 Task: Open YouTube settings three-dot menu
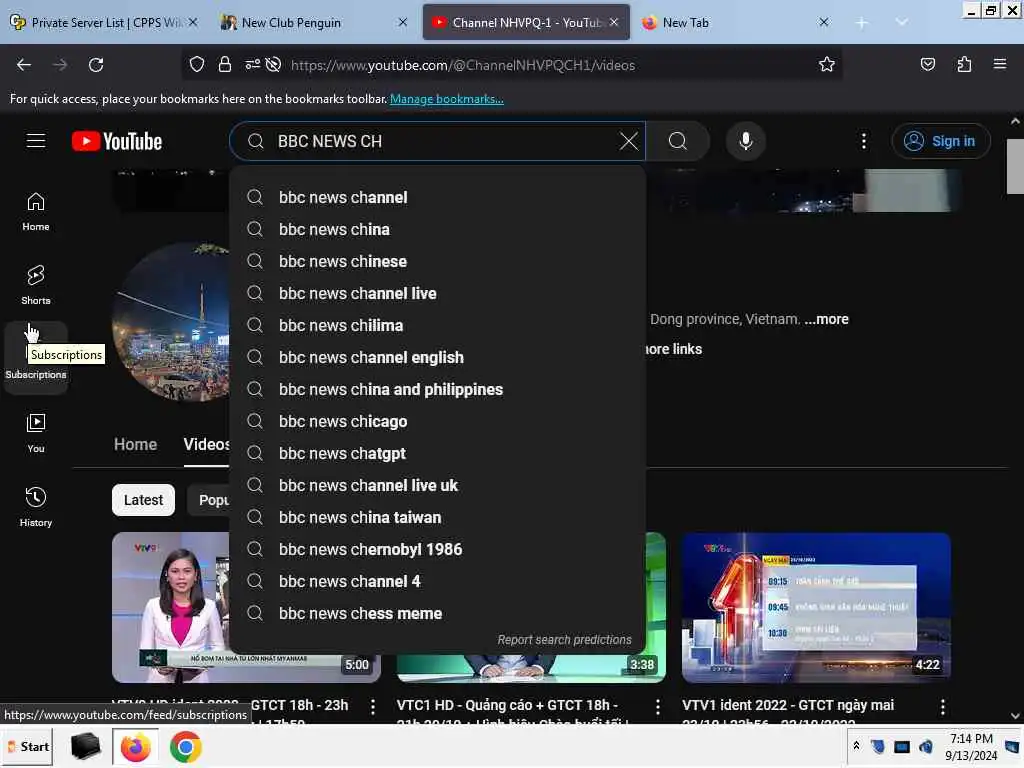point(863,141)
